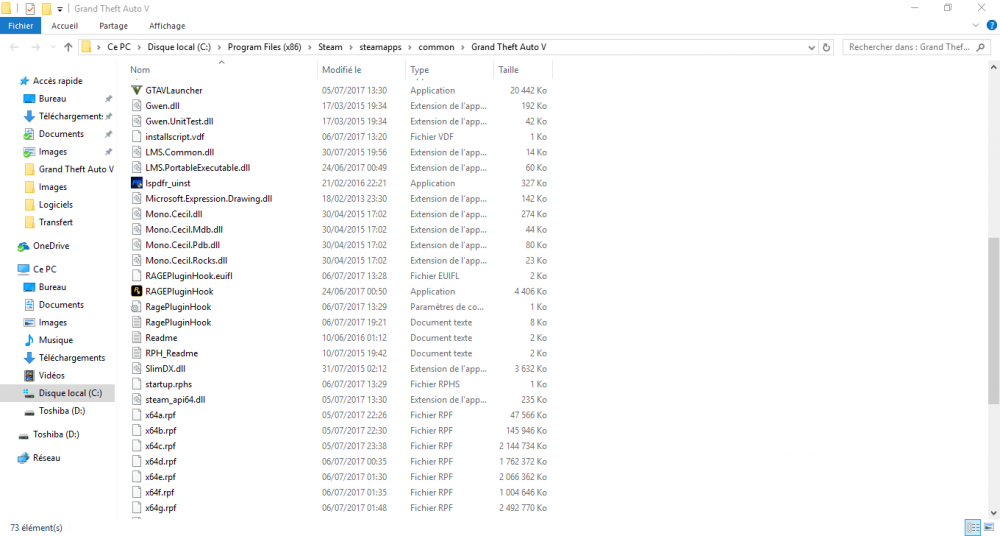Viewport: 1000px width, 536px height.
Task: Click the lspdfr_uinst application icon
Action: pos(135,183)
